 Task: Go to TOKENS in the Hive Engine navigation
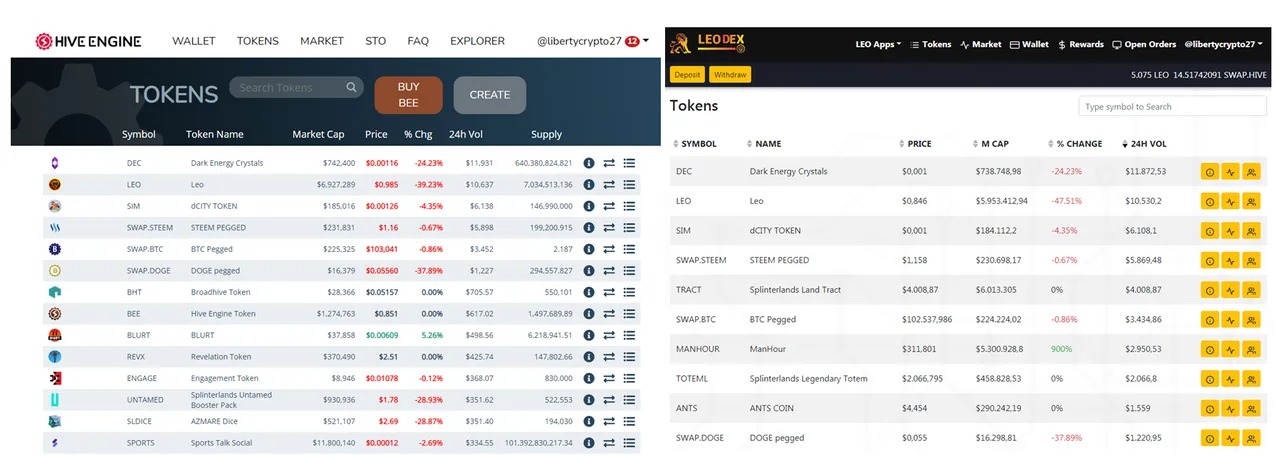pyautogui.click(x=258, y=41)
